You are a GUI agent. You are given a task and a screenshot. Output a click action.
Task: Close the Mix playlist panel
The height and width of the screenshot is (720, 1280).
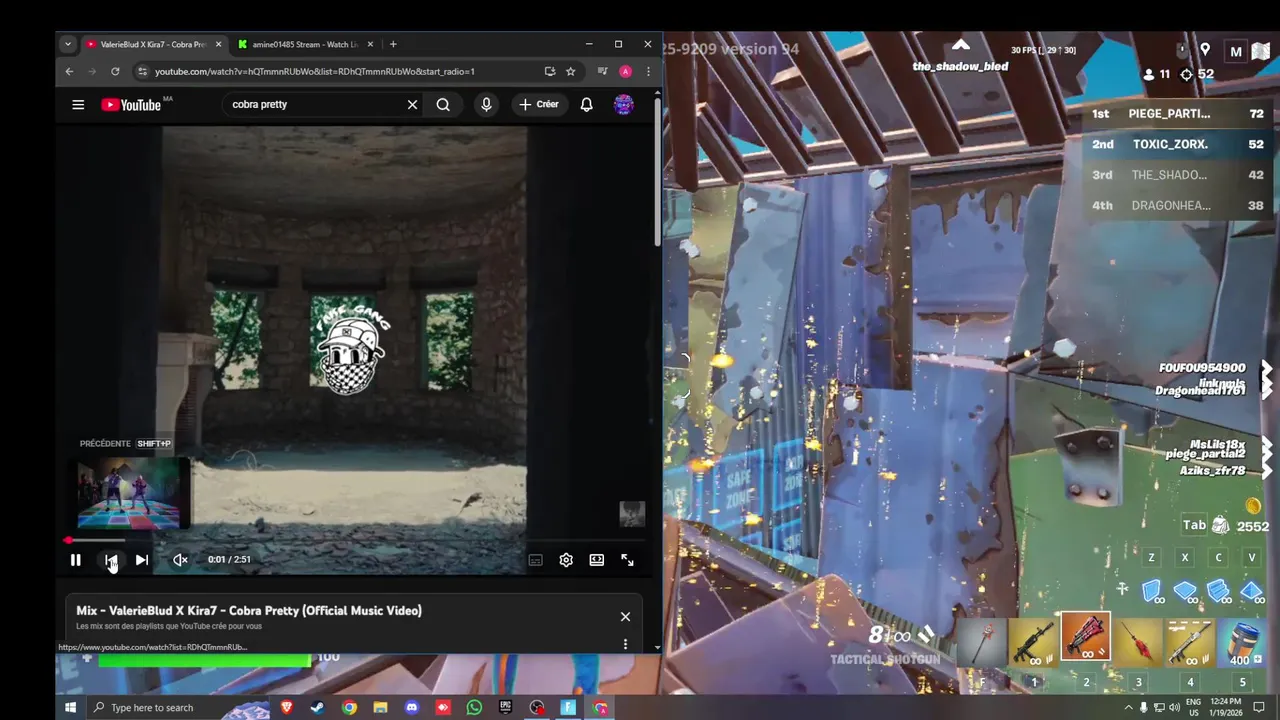pyautogui.click(x=625, y=616)
